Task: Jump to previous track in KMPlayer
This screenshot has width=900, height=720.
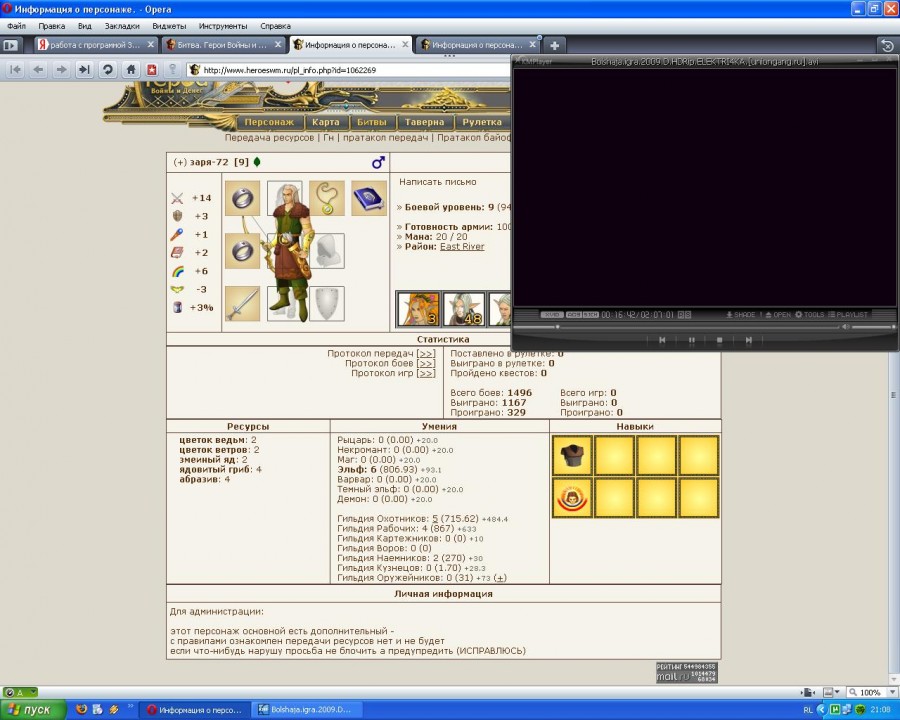Action: 662,340
